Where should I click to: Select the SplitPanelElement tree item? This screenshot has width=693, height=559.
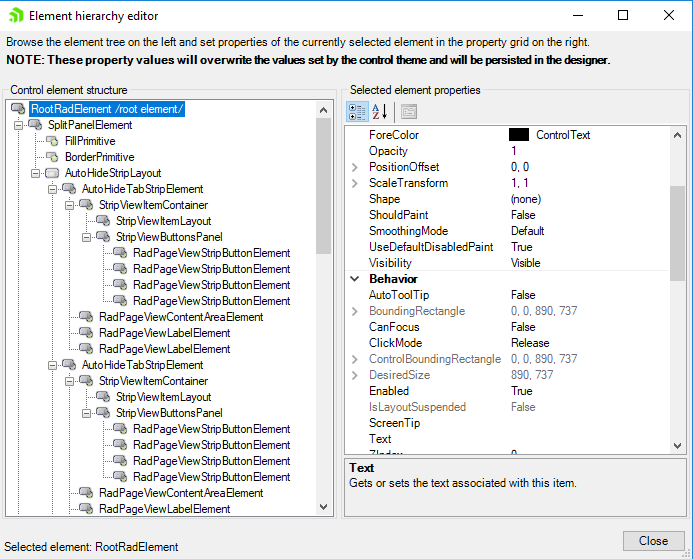[x=90, y=125]
